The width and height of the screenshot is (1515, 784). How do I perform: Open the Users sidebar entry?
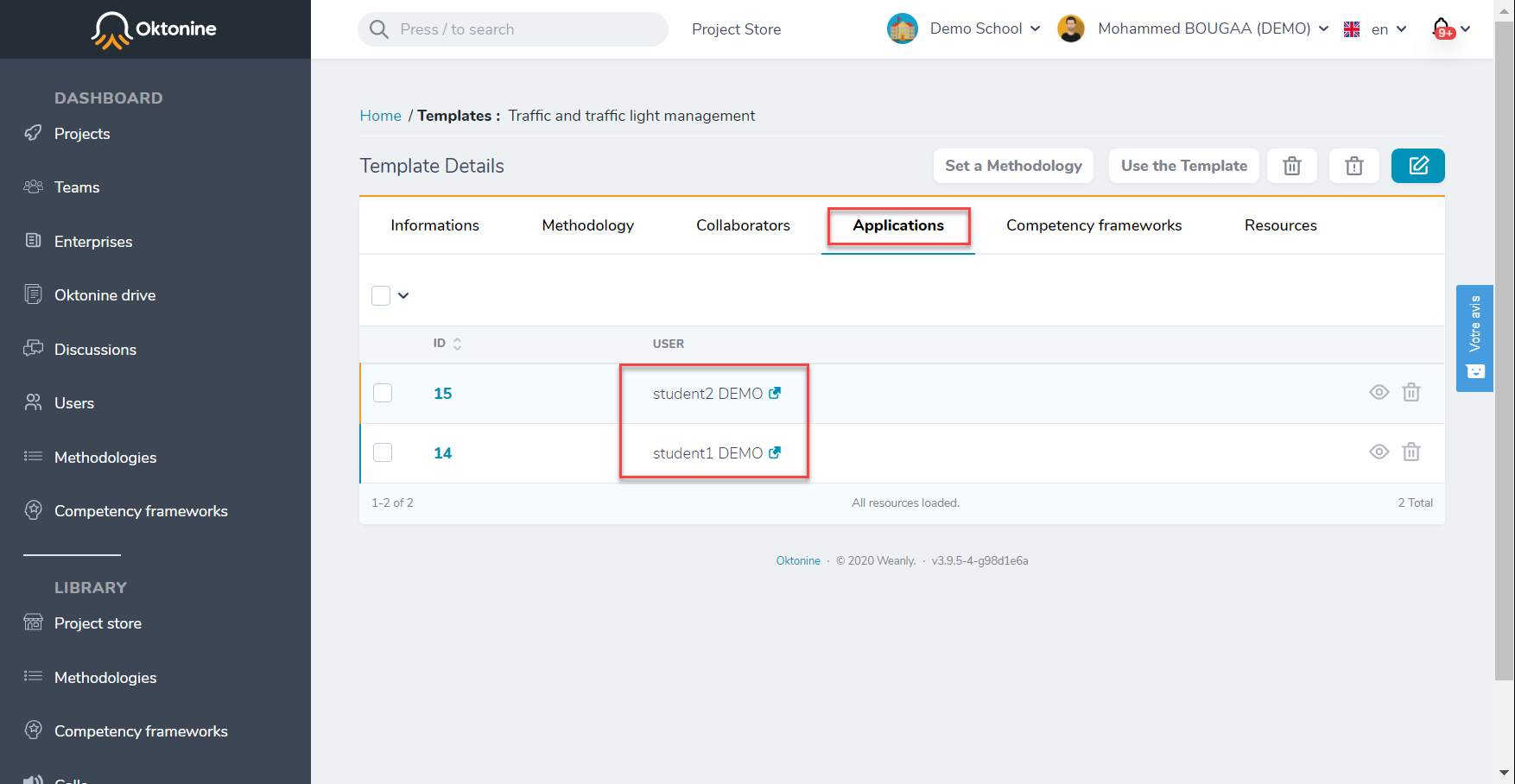coord(74,403)
